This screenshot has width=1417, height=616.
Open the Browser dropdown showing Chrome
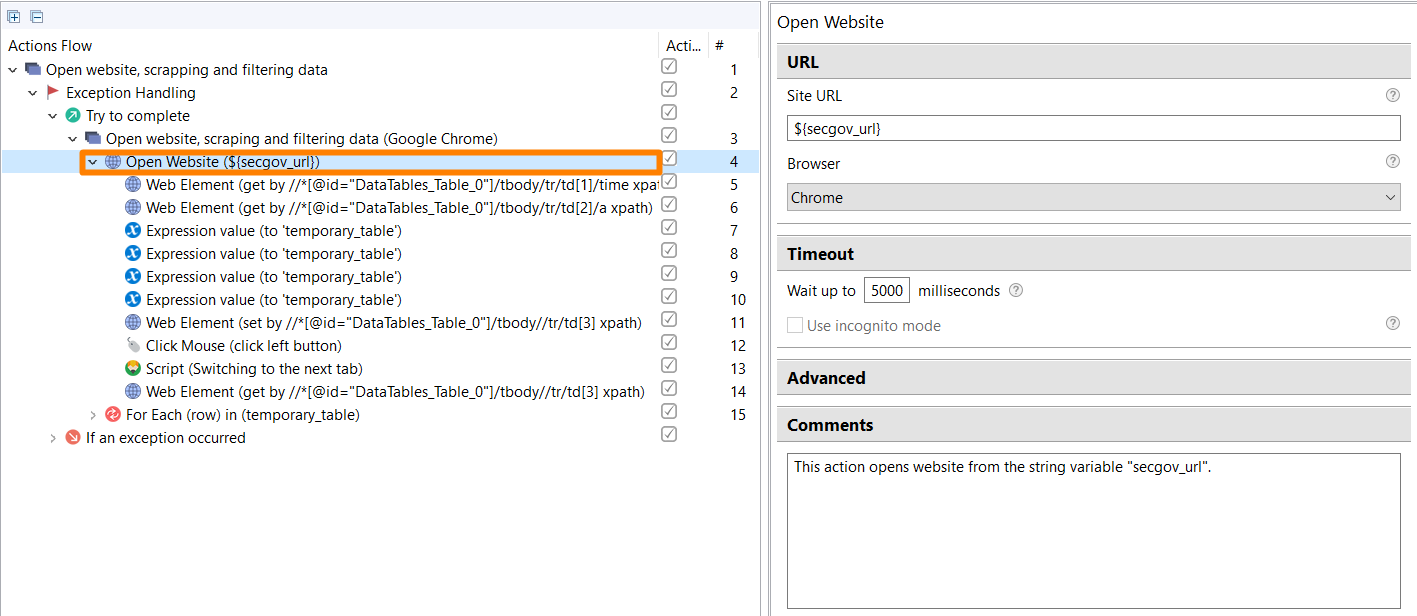(x=1094, y=197)
